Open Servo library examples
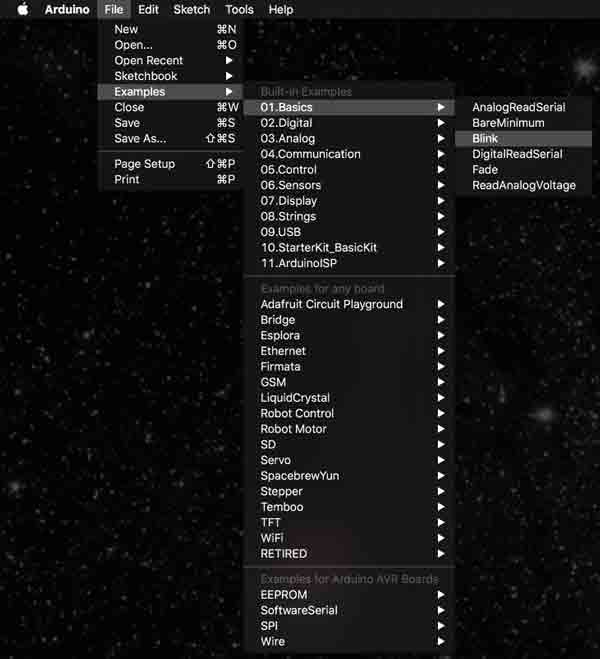This screenshot has height=659, width=600. (350, 460)
